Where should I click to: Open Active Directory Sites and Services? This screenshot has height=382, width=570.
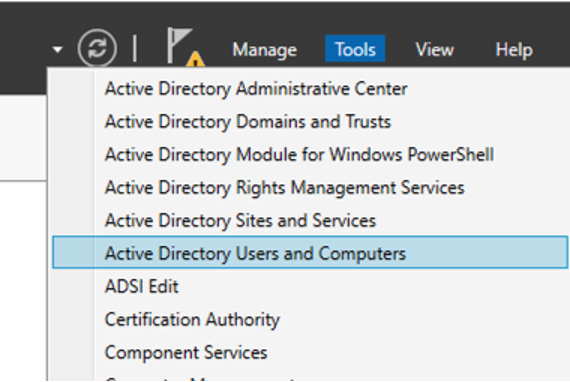coord(310,221)
